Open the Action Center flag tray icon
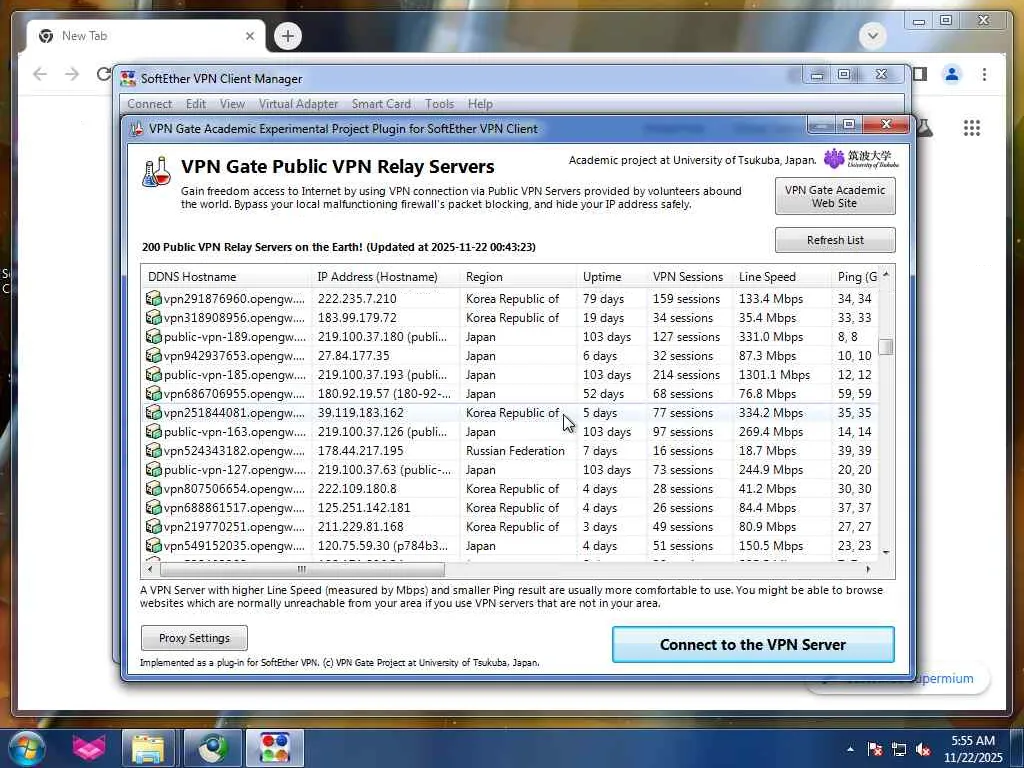This screenshot has width=1024, height=768. pos(875,749)
